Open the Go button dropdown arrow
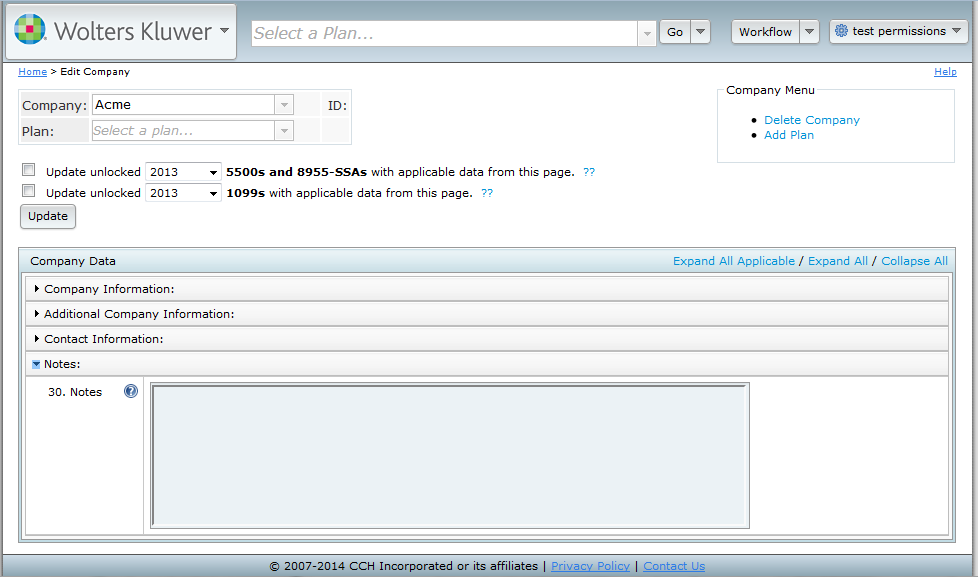Screen dimensions: 978x577 coord(700,32)
